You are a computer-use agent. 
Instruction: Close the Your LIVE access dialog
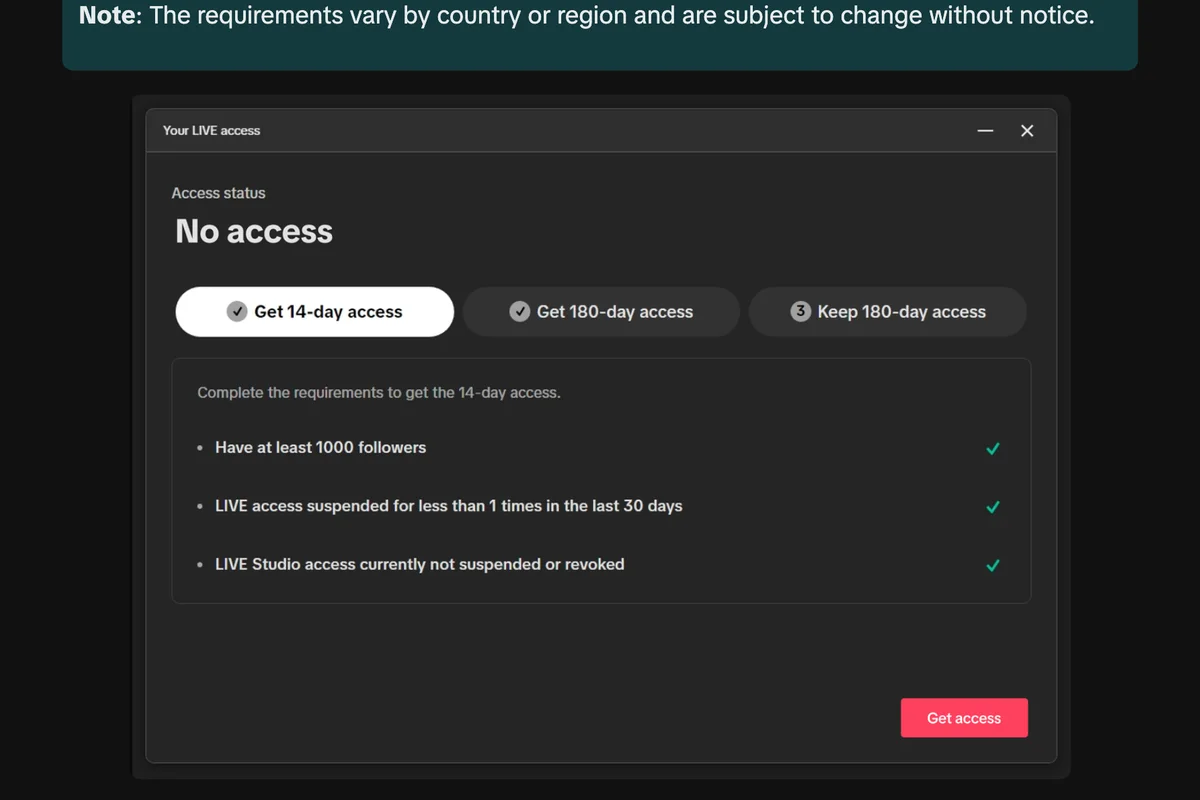[1027, 131]
